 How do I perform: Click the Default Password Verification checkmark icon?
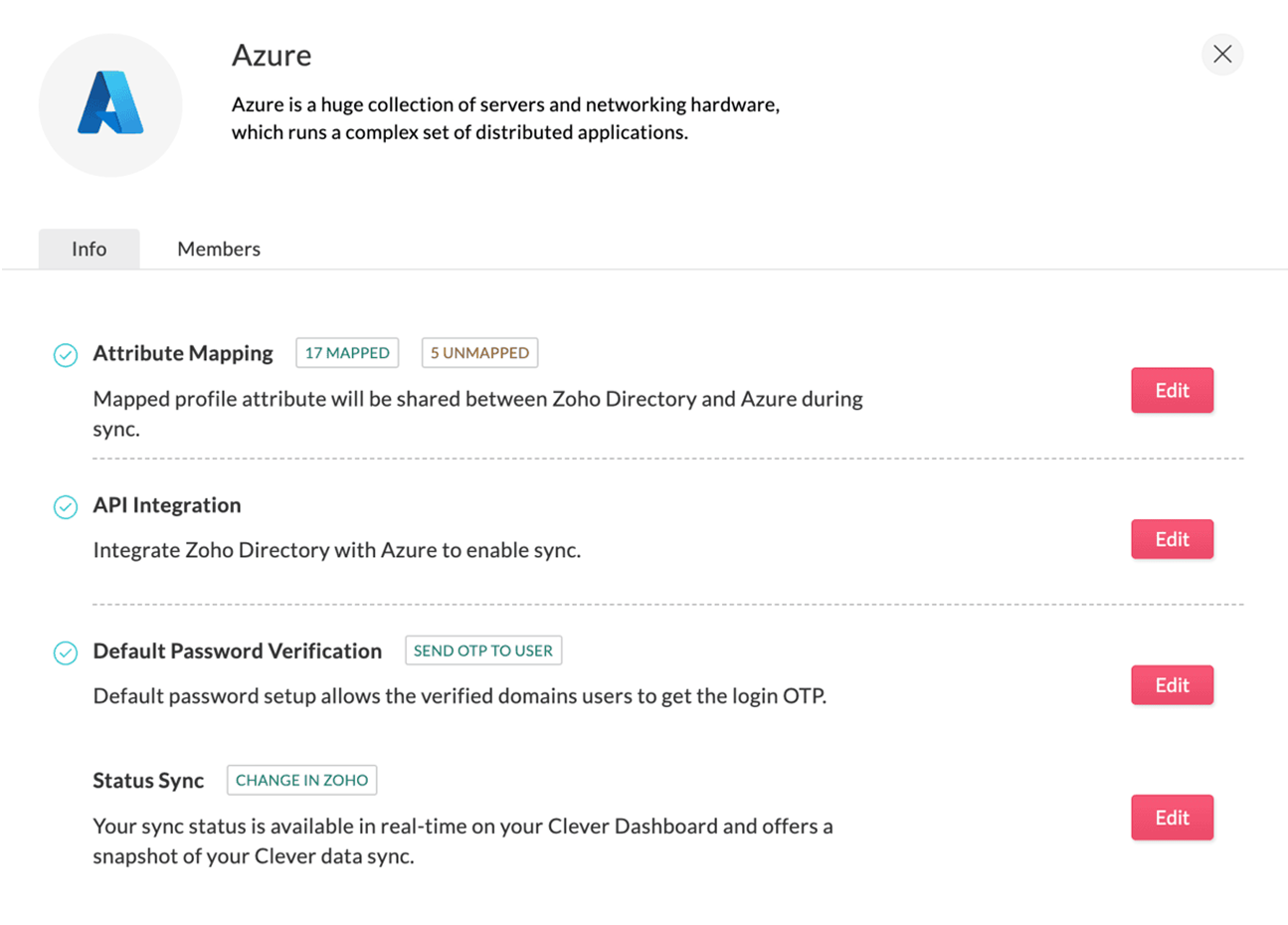pos(66,652)
